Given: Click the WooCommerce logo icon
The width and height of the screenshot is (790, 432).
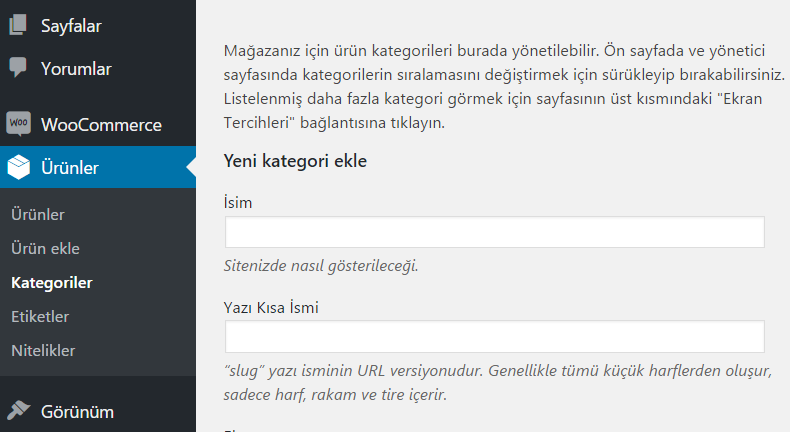Looking at the screenshot, I should click(18, 125).
